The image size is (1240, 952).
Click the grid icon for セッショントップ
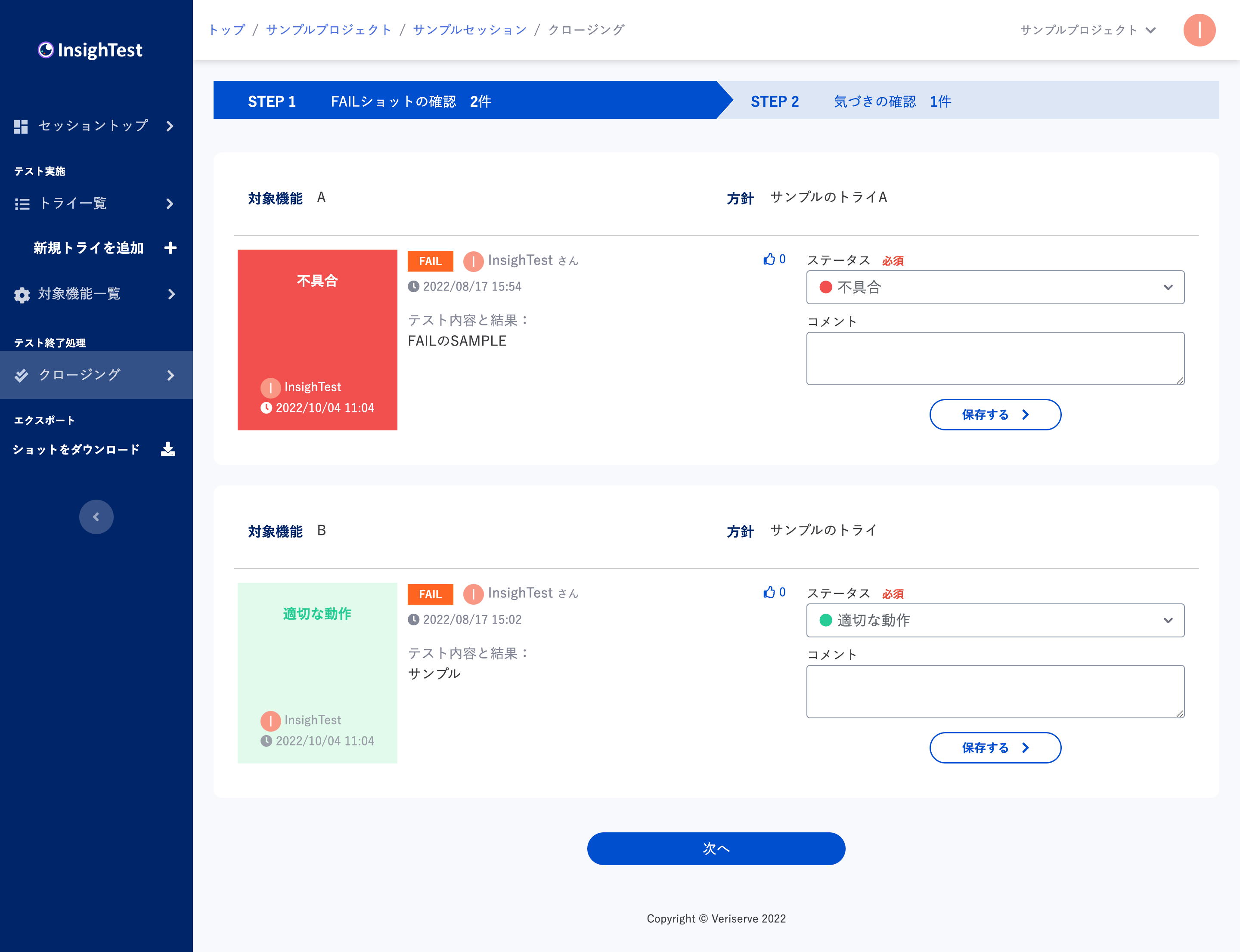pyautogui.click(x=21, y=127)
